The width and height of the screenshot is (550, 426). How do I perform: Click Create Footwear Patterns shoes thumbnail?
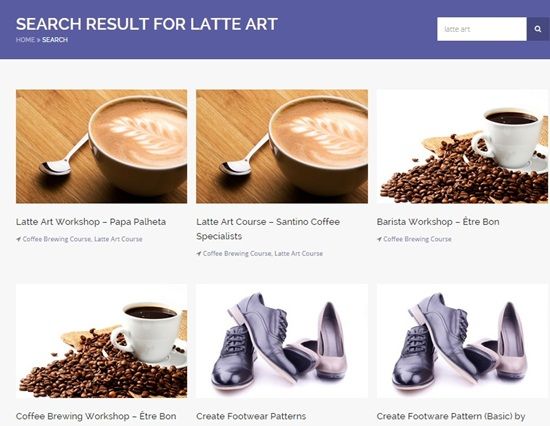tap(282, 341)
